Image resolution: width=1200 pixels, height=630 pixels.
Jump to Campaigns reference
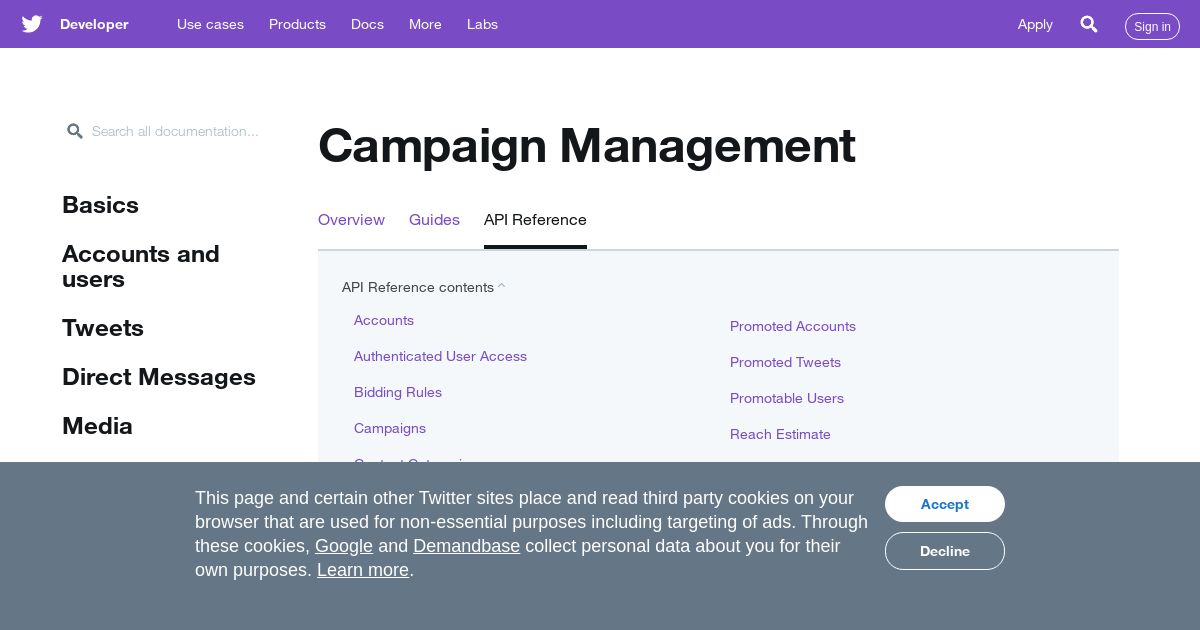(390, 428)
